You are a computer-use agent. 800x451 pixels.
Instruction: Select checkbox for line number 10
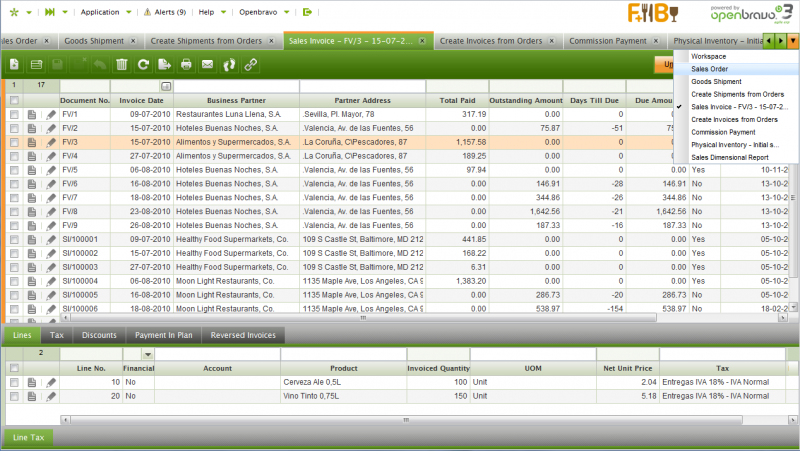click(15, 382)
